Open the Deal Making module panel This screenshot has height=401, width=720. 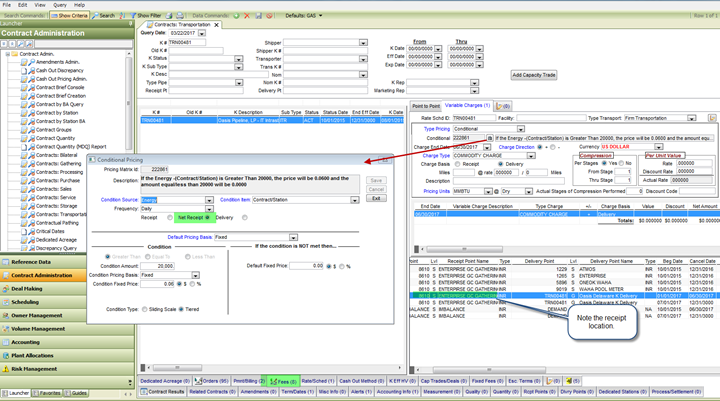[x=27, y=288]
